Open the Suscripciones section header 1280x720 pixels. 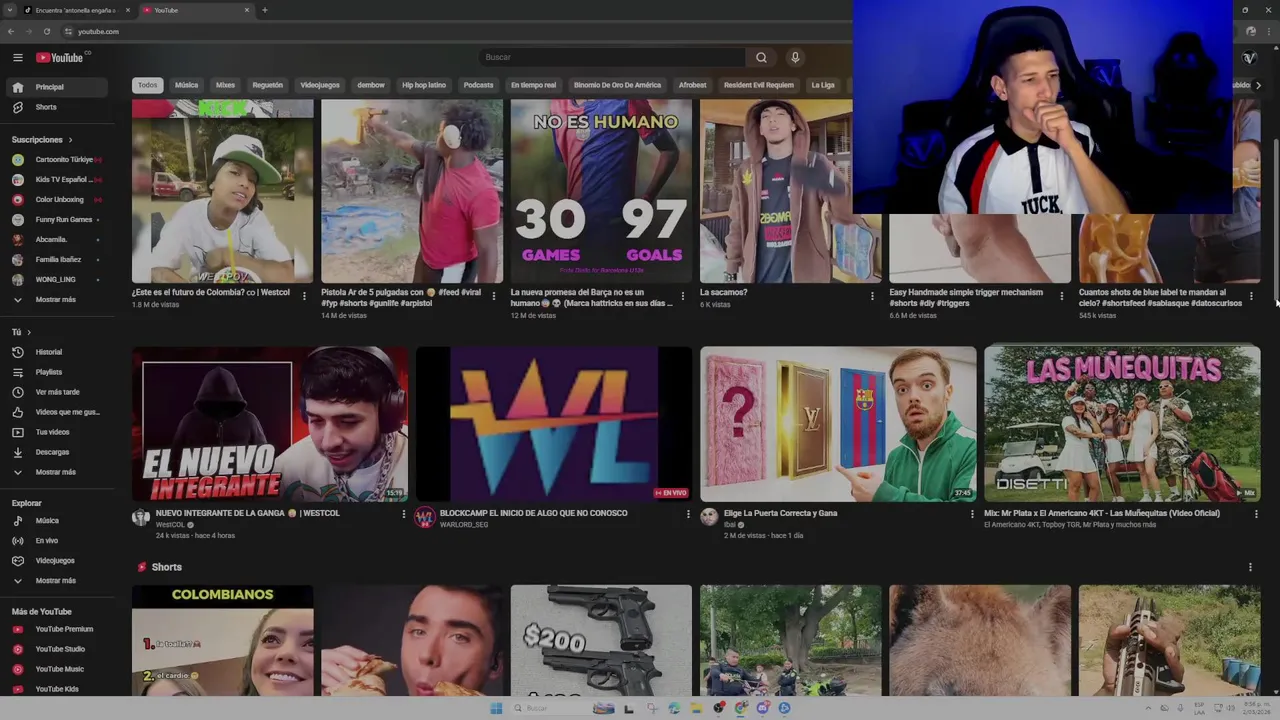[x=42, y=140]
